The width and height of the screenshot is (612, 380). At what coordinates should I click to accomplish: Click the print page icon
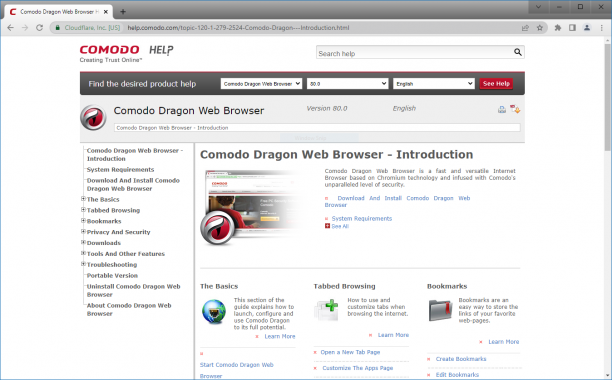point(502,109)
